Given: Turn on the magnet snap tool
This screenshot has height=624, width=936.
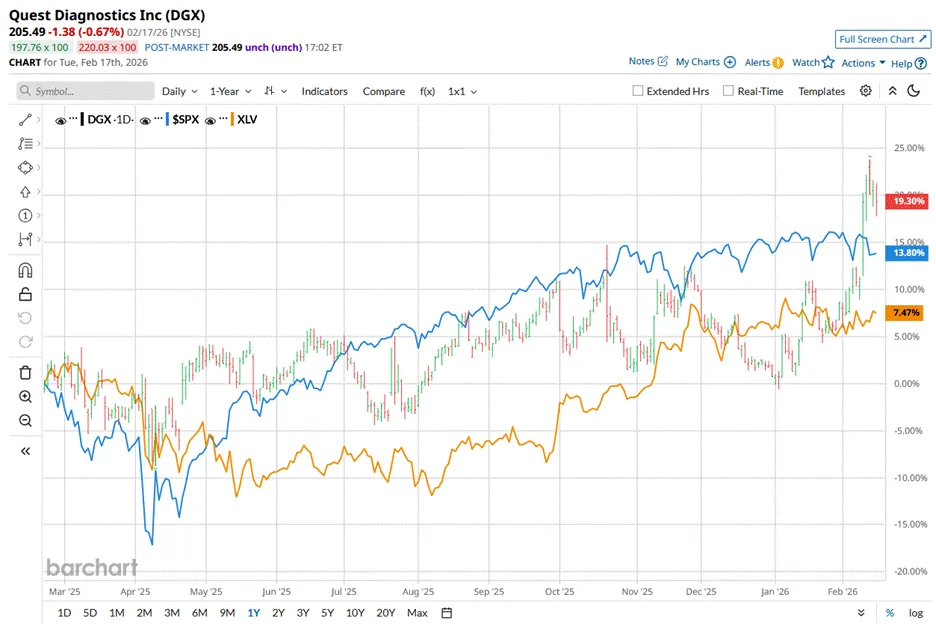Looking at the screenshot, I should 26,270.
